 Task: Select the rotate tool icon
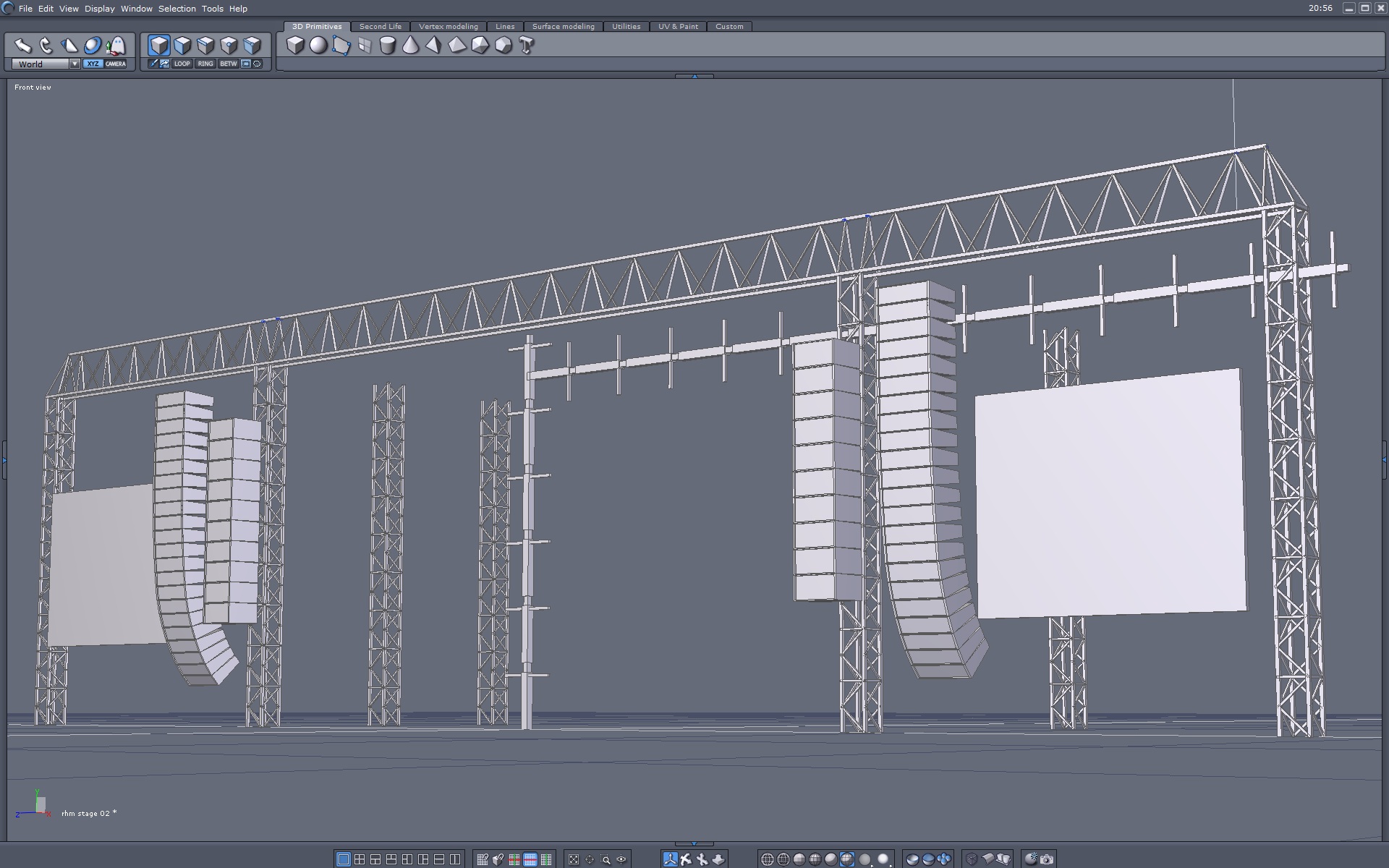(x=46, y=46)
